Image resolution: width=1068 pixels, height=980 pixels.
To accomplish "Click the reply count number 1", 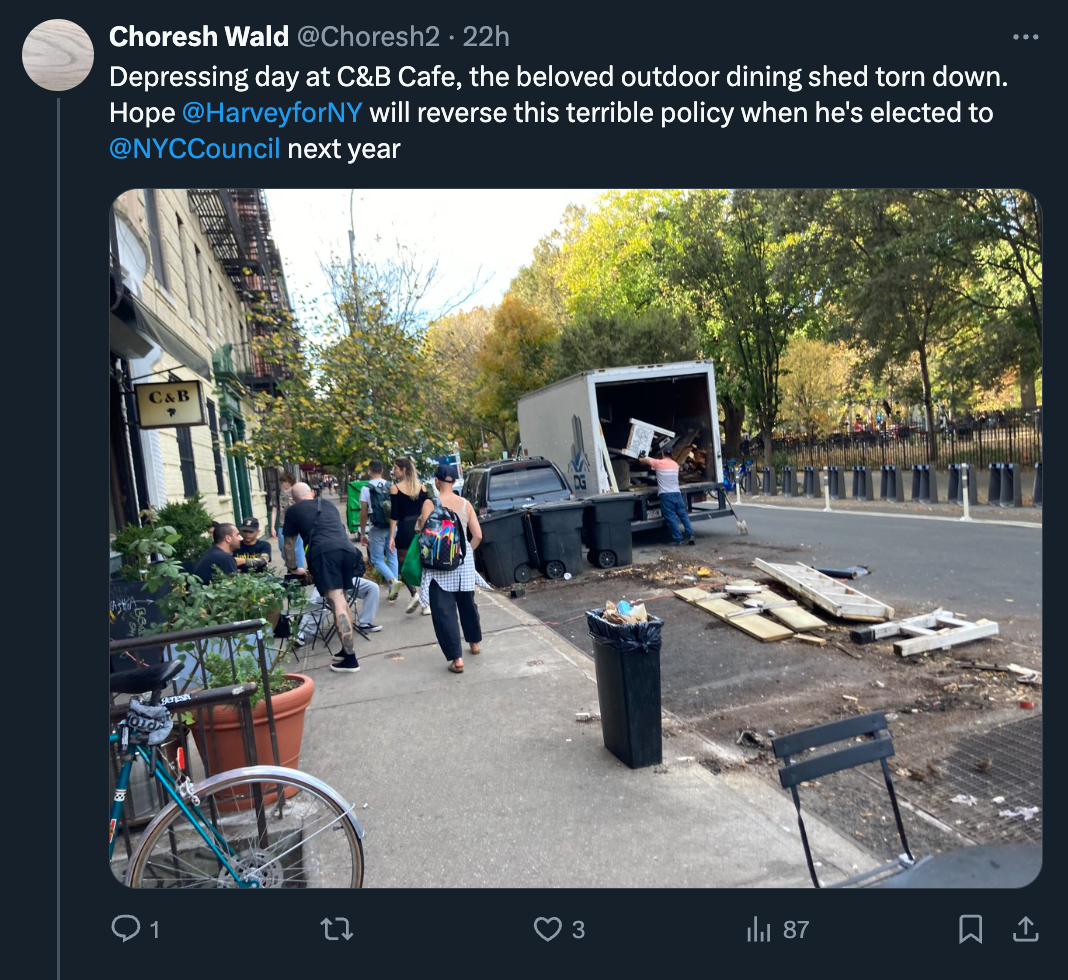I will pos(154,930).
